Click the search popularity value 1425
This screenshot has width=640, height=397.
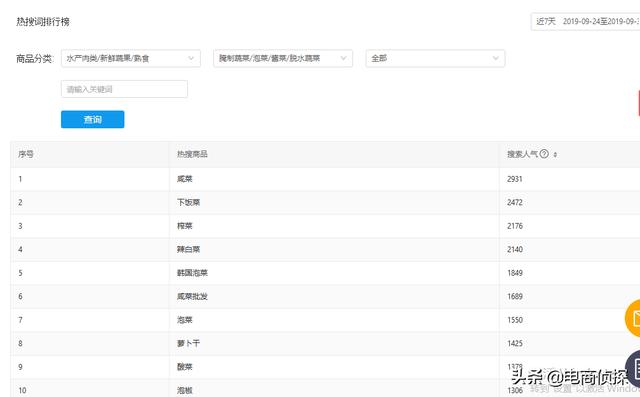[515, 344]
